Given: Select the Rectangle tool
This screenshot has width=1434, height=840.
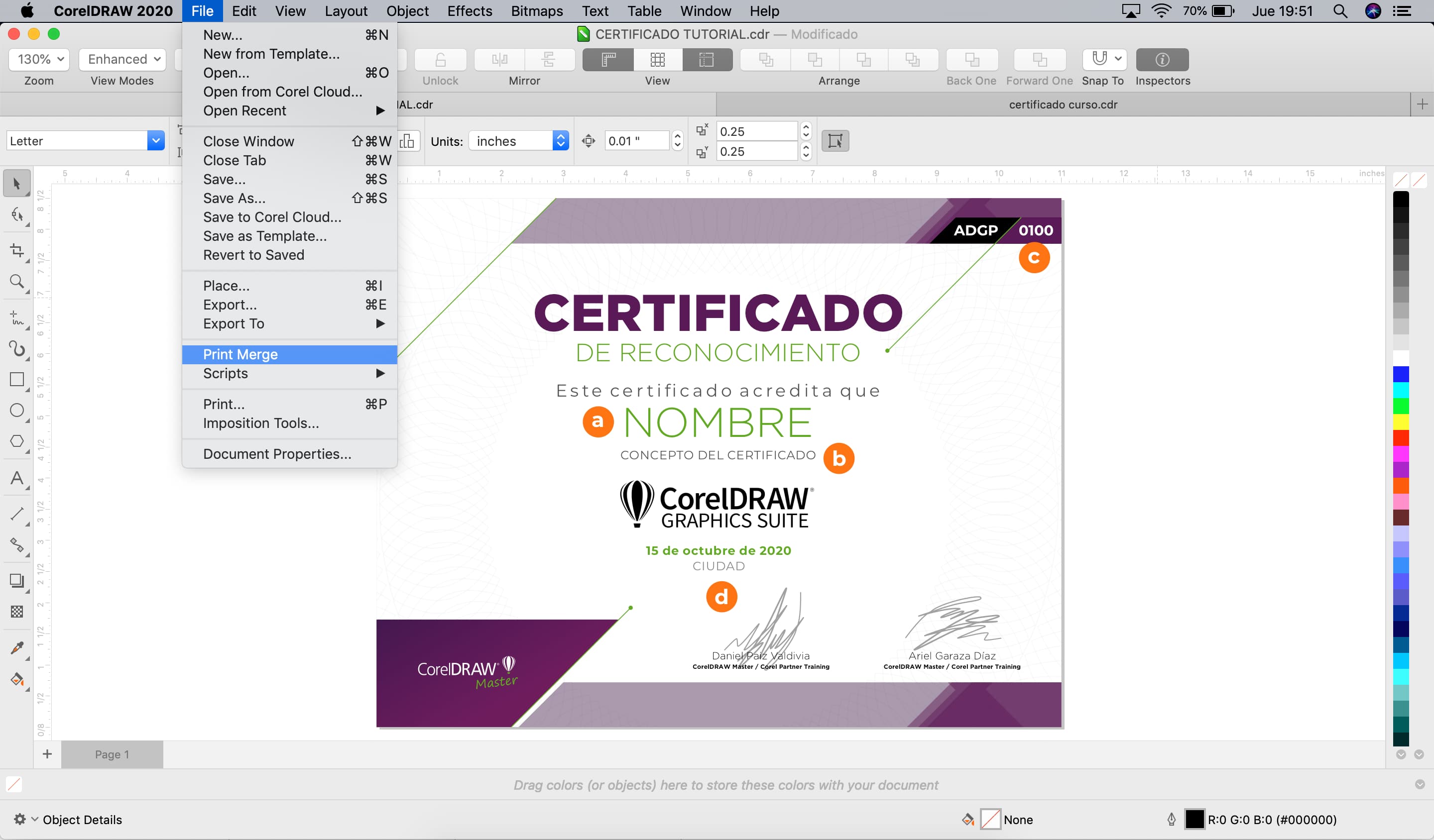Looking at the screenshot, I should [16, 379].
